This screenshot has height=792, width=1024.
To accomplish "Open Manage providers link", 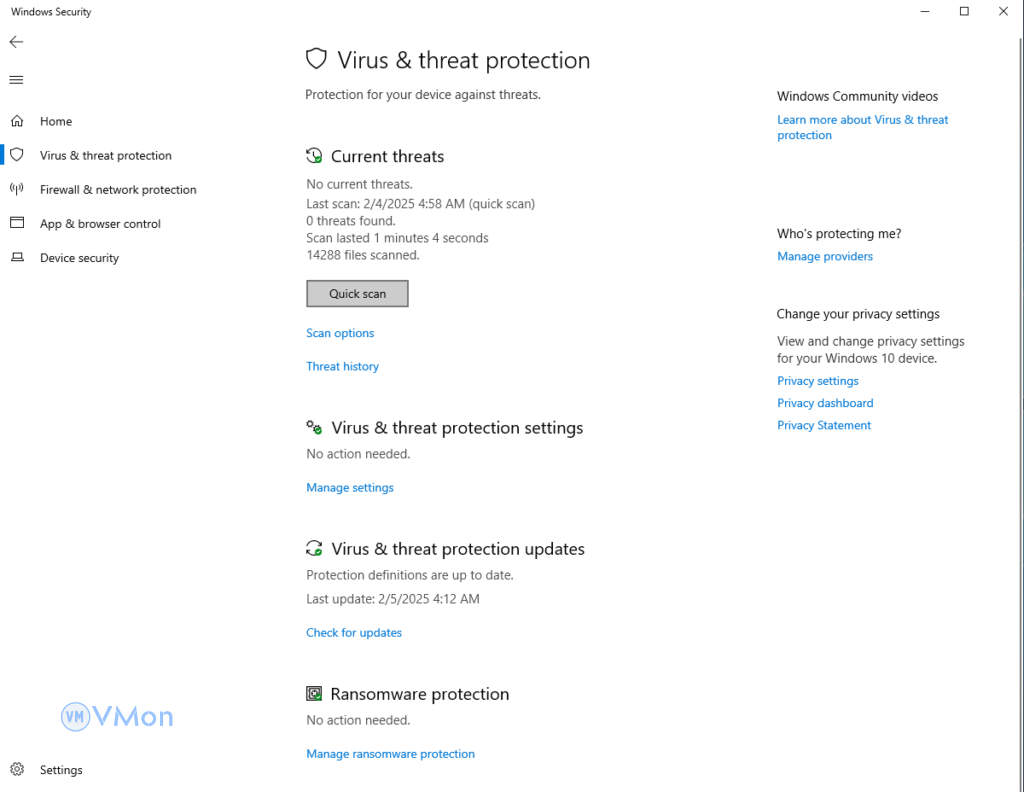I will coord(825,257).
